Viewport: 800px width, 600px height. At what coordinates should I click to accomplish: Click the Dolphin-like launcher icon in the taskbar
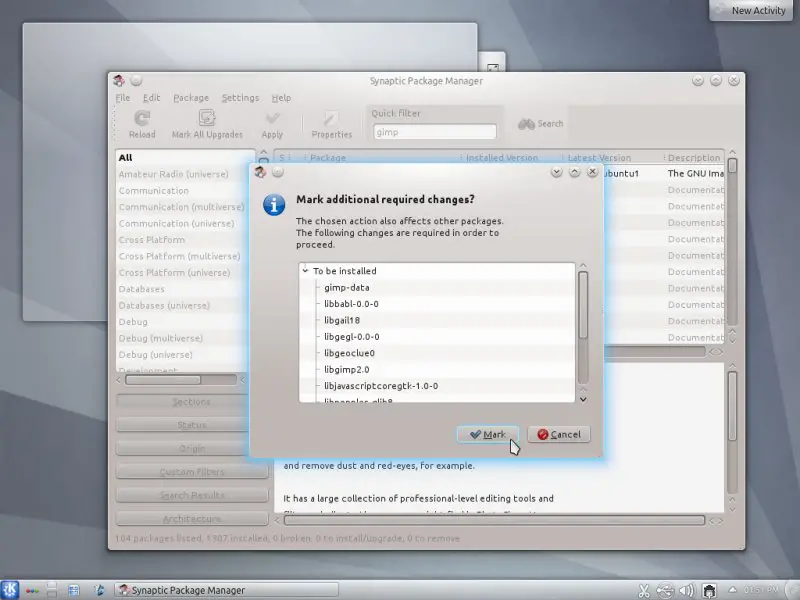coord(99,590)
